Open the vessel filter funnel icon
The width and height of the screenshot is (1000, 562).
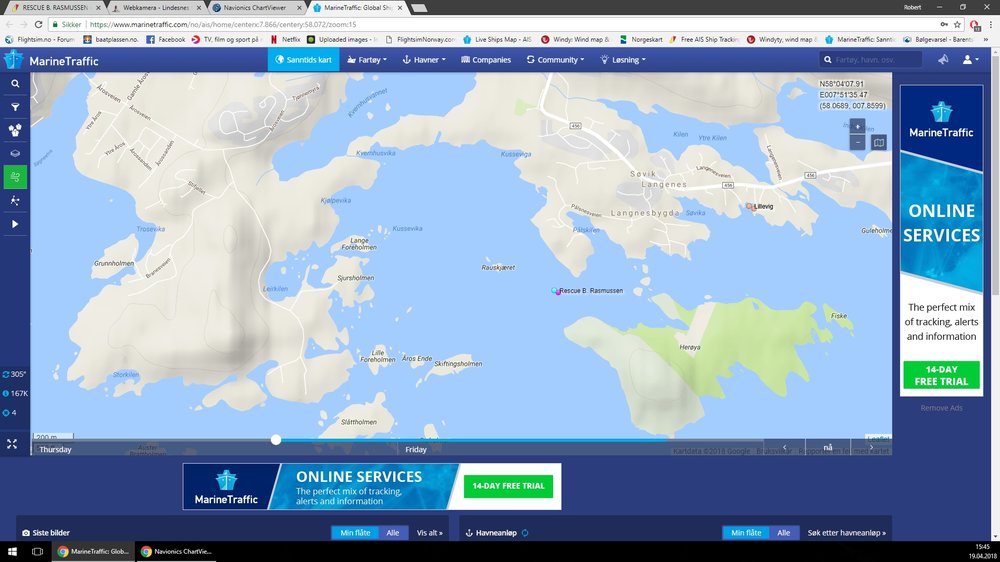[x=15, y=107]
